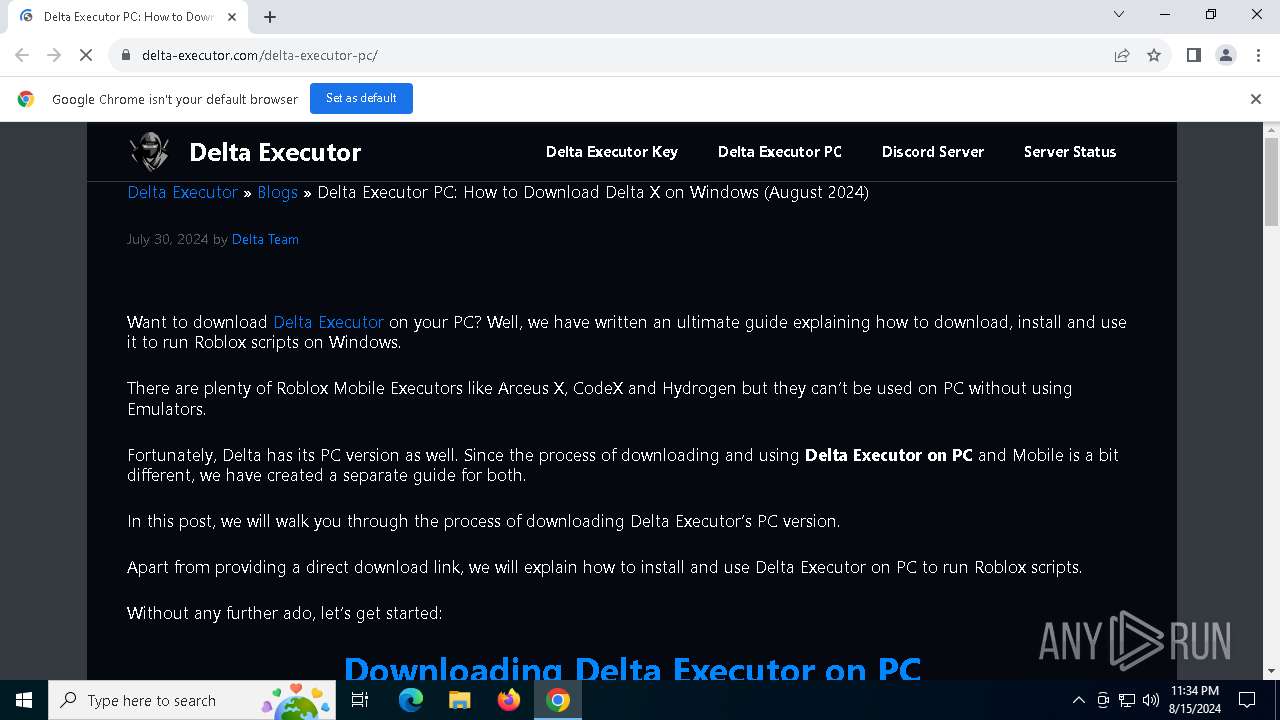1280x720 pixels.
Task: Launch Firefox from the taskbar
Action: click(x=509, y=700)
